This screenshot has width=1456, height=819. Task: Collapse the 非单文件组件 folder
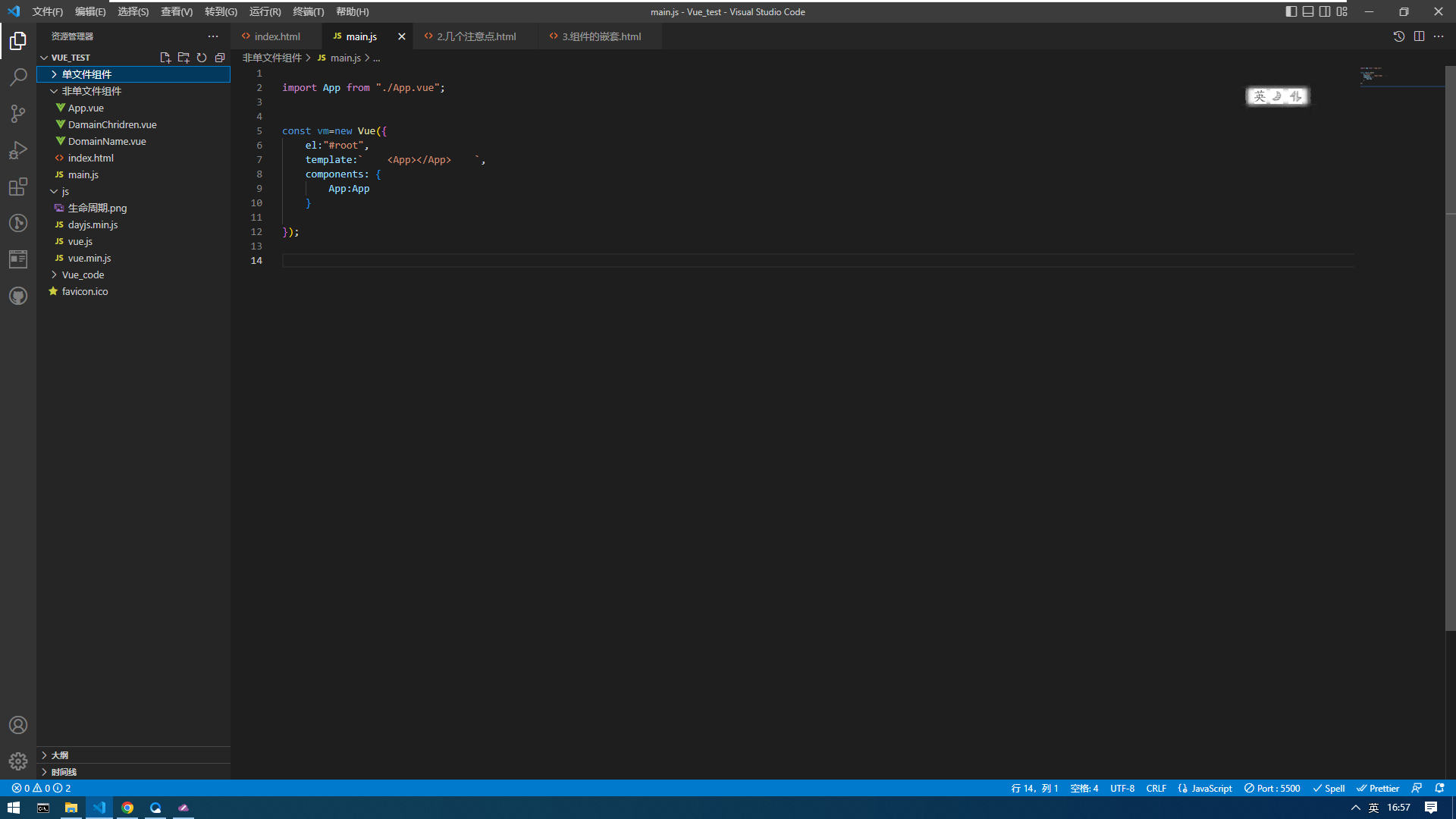click(x=133, y=91)
